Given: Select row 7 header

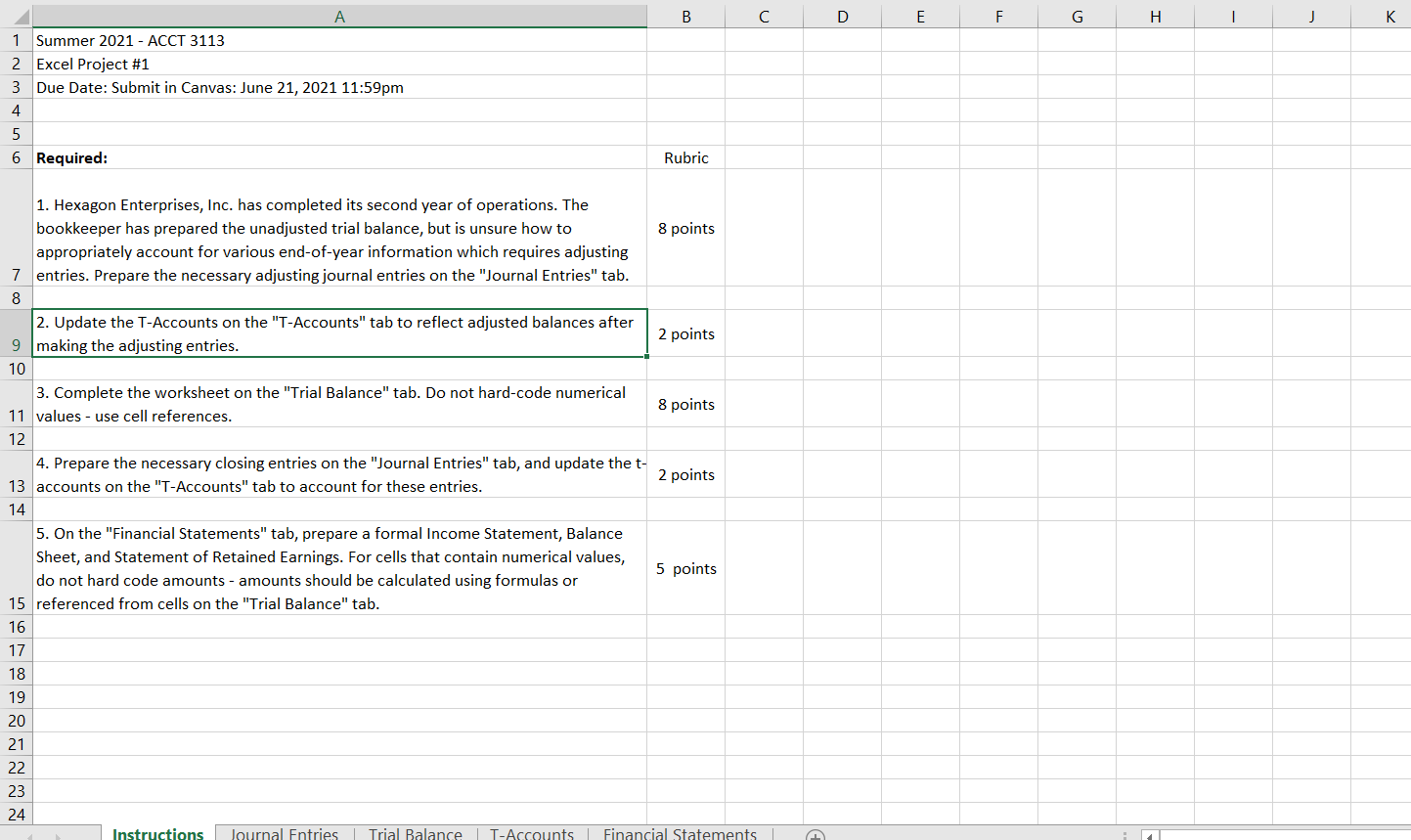Looking at the screenshot, I should [x=16, y=228].
